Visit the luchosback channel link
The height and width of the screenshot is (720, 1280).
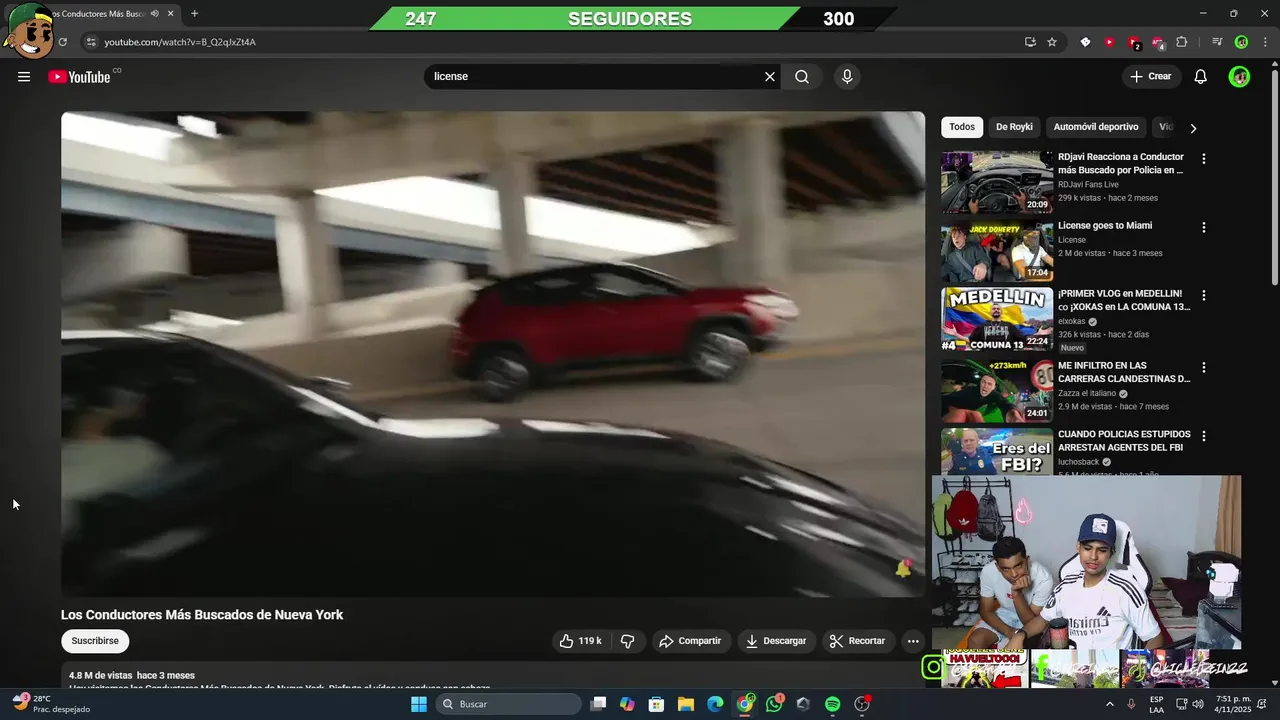click(1078, 462)
